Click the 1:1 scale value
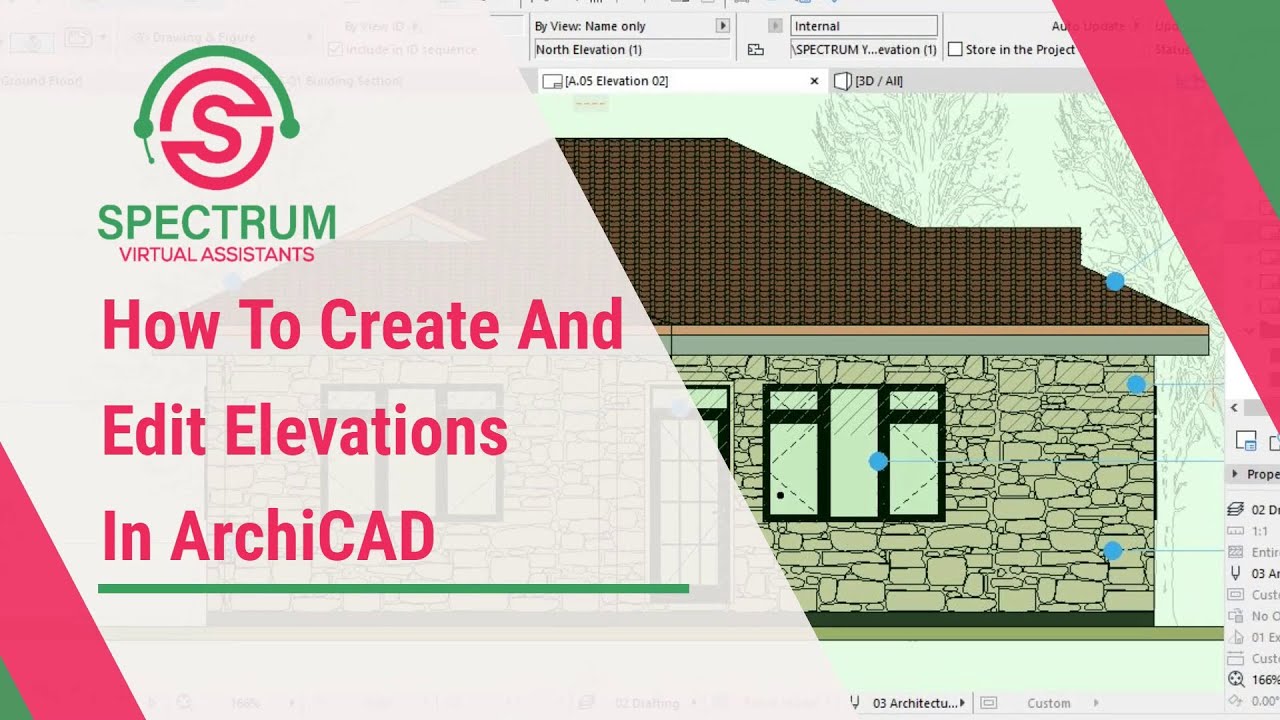The height and width of the screenshot is (720, 1280). 1260,531
